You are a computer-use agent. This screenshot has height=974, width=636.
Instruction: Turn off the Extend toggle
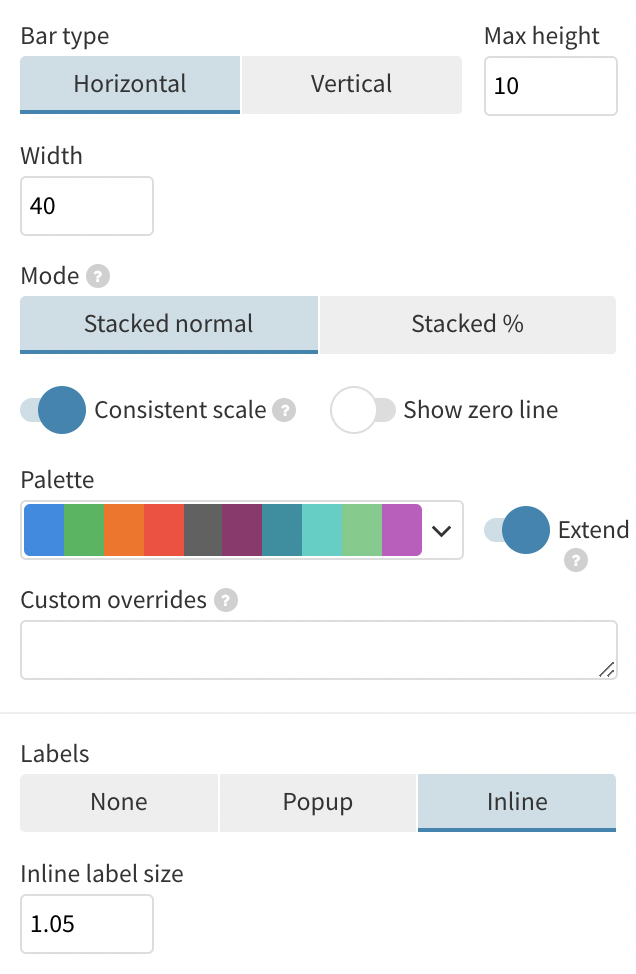(x=519, y=530)
